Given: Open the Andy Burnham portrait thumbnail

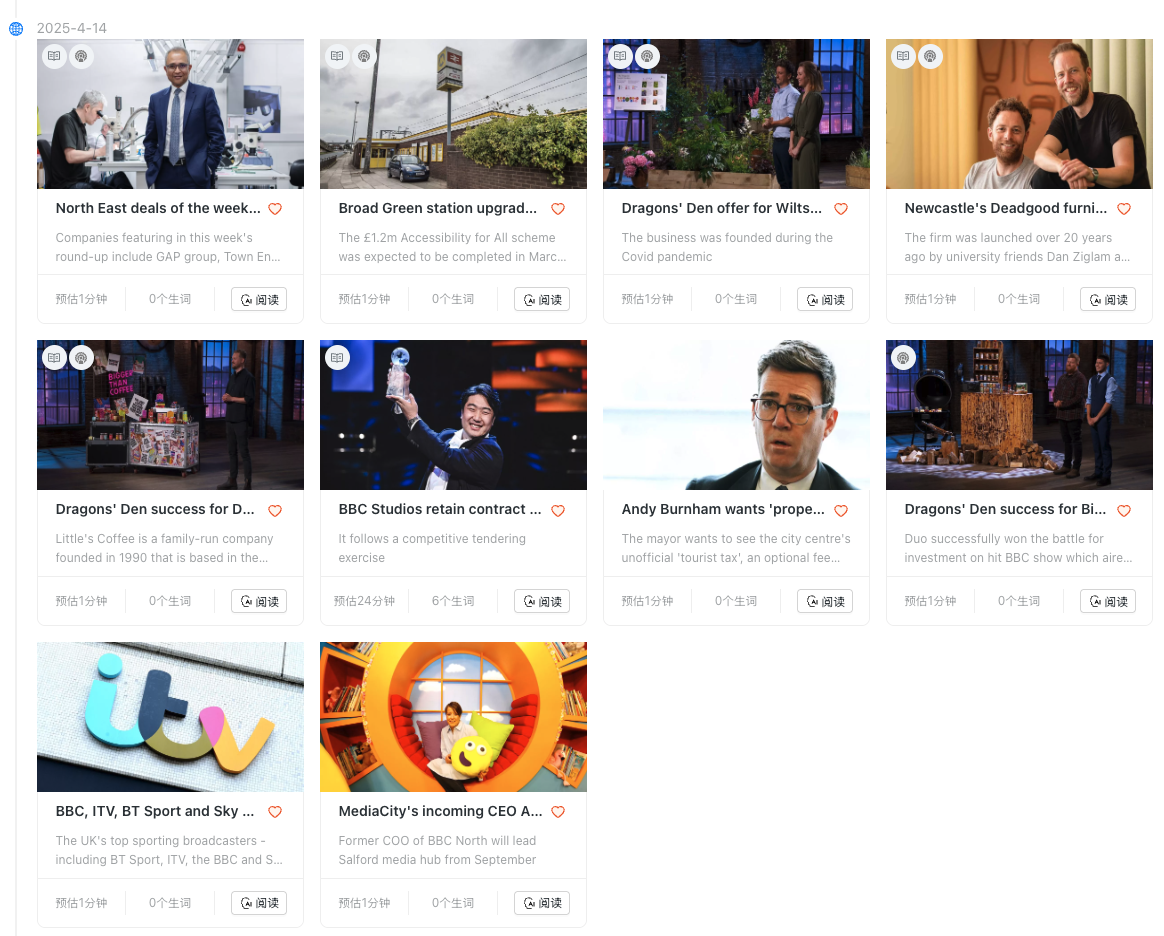Looking at the screenshot, I should point(736,416).
